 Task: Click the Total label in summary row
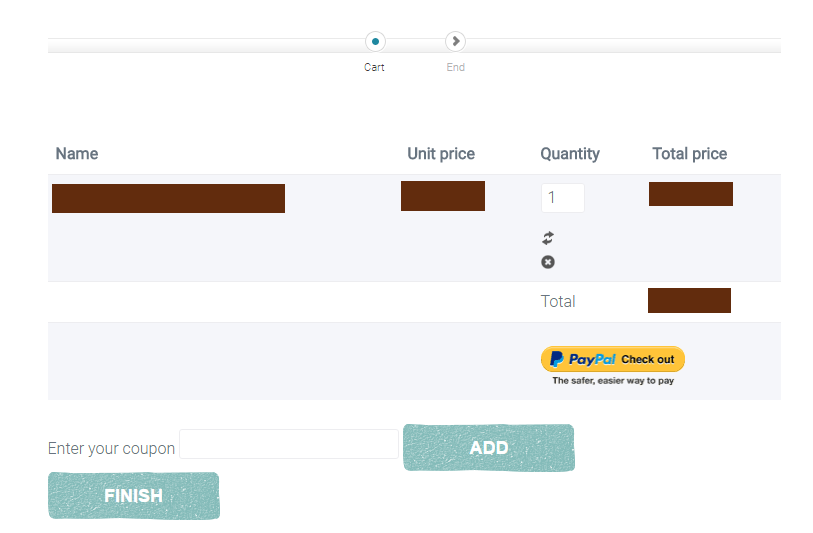[x=558, y=301]
